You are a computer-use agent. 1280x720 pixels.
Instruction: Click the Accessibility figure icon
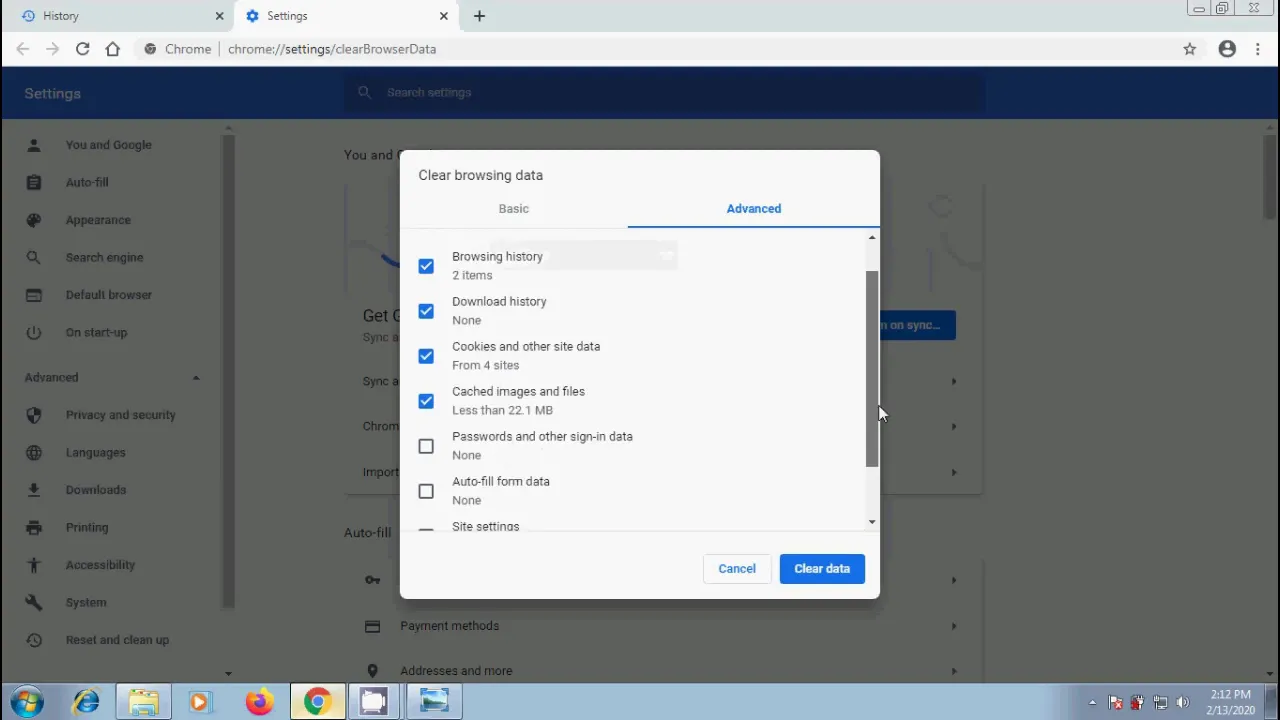[x=34, y=565]
